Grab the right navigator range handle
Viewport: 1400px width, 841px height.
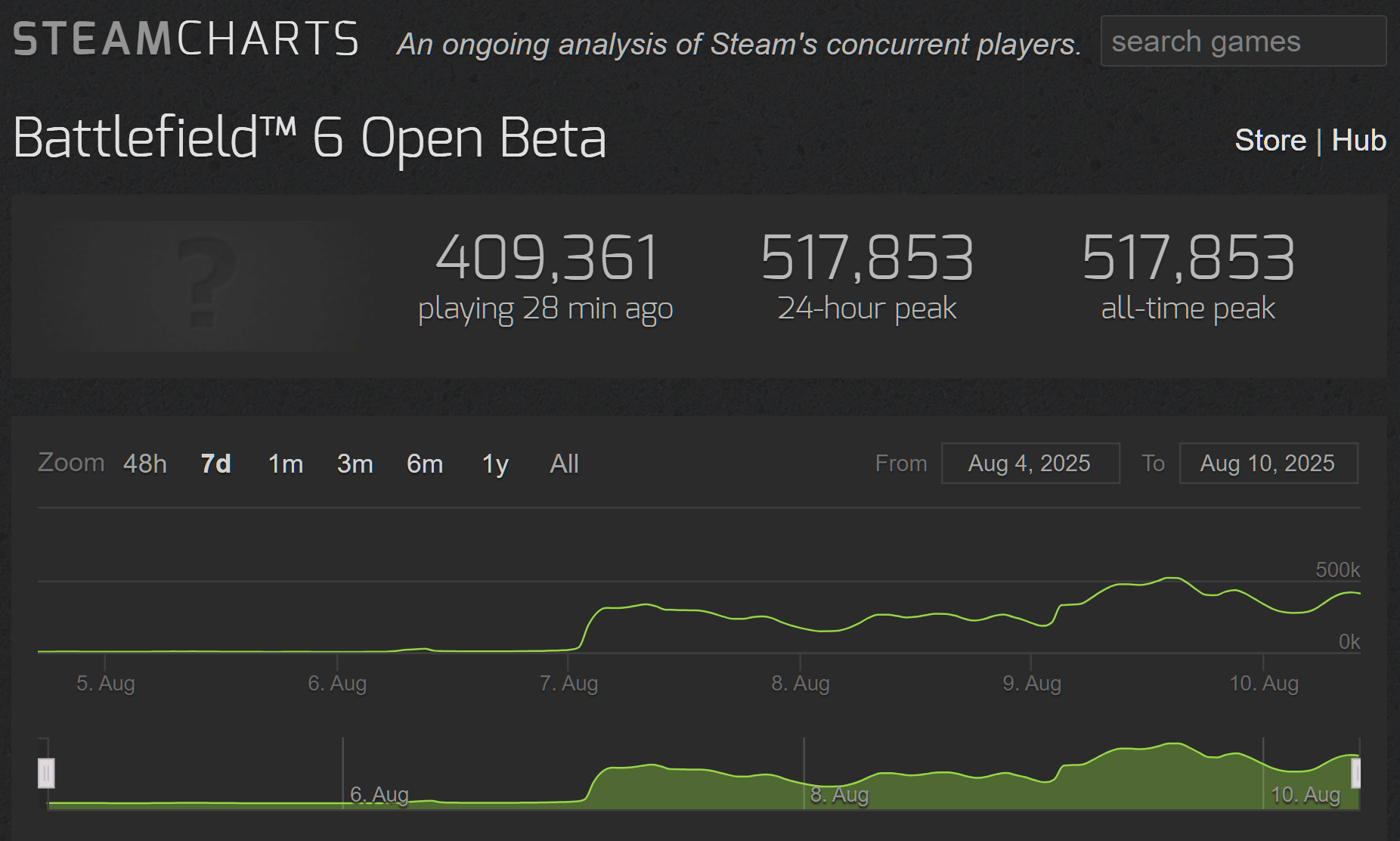(x=1355, y=774)
